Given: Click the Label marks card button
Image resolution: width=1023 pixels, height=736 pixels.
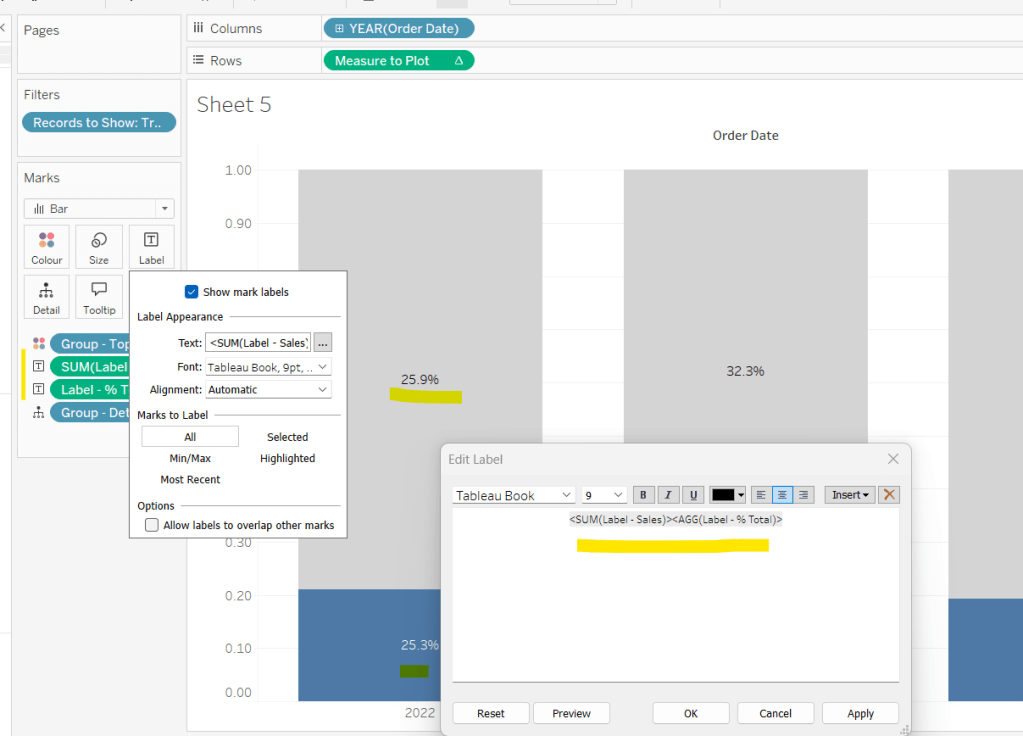Looking at the screenshot, I should click(x=151, y=246).
